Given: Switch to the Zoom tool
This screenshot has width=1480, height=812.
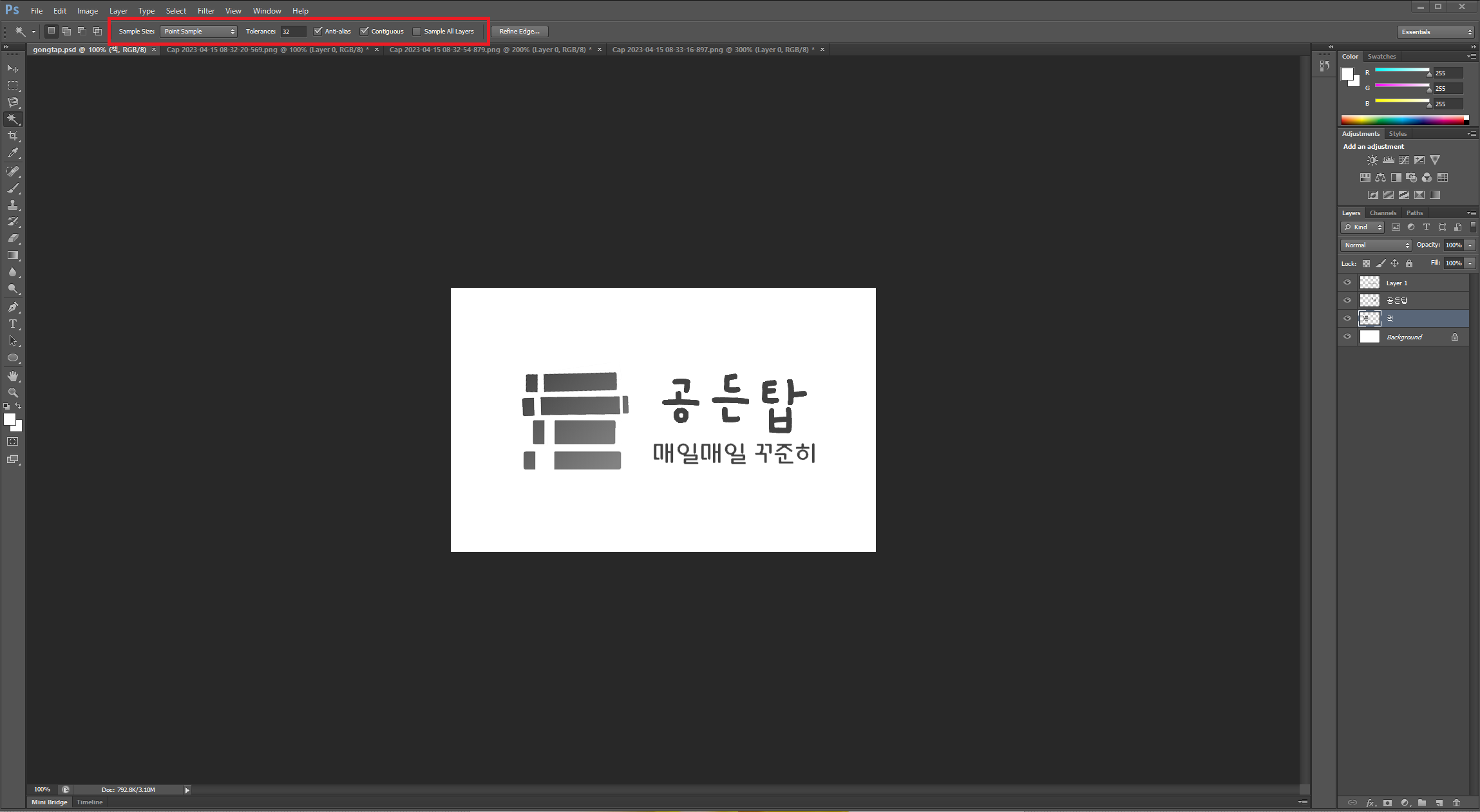Looking at the screenshot, I should 13,392.
